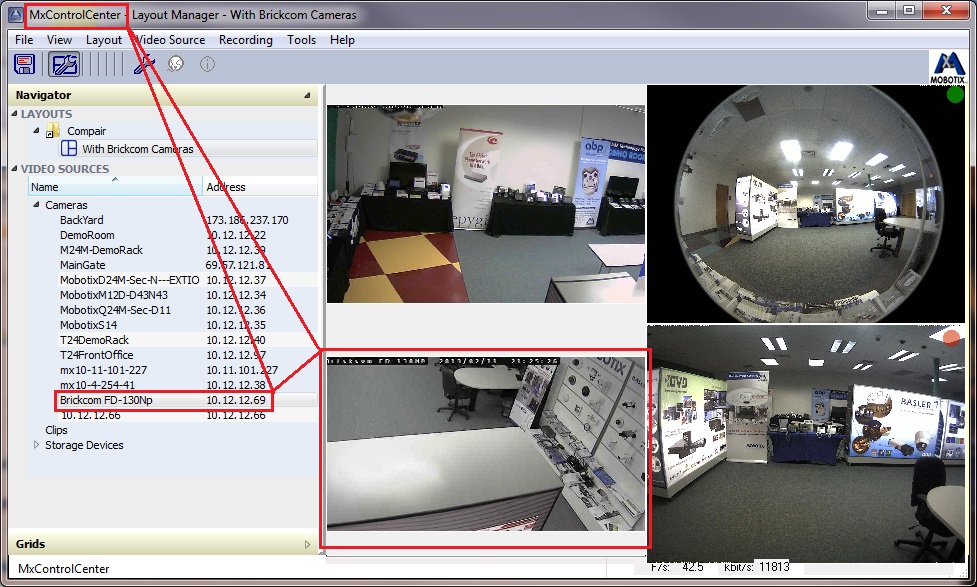Sort by the Name column header

pyautogui.click(x=115, y=187)
